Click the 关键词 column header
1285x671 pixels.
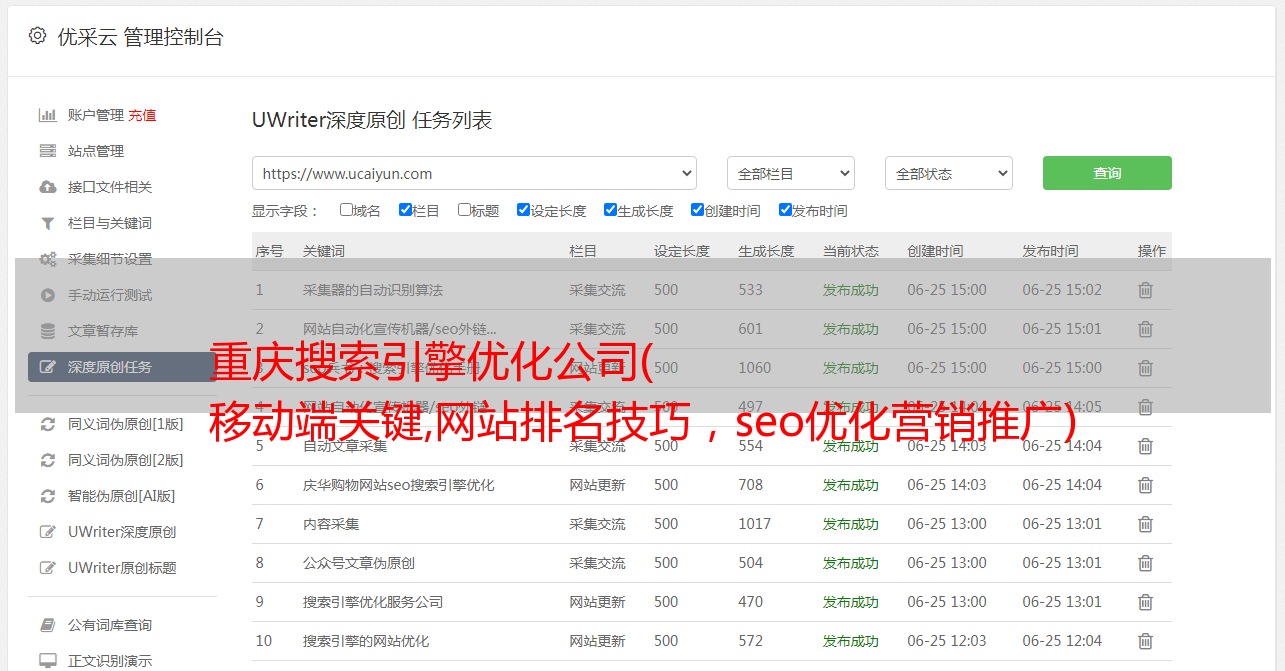[324, 251]
